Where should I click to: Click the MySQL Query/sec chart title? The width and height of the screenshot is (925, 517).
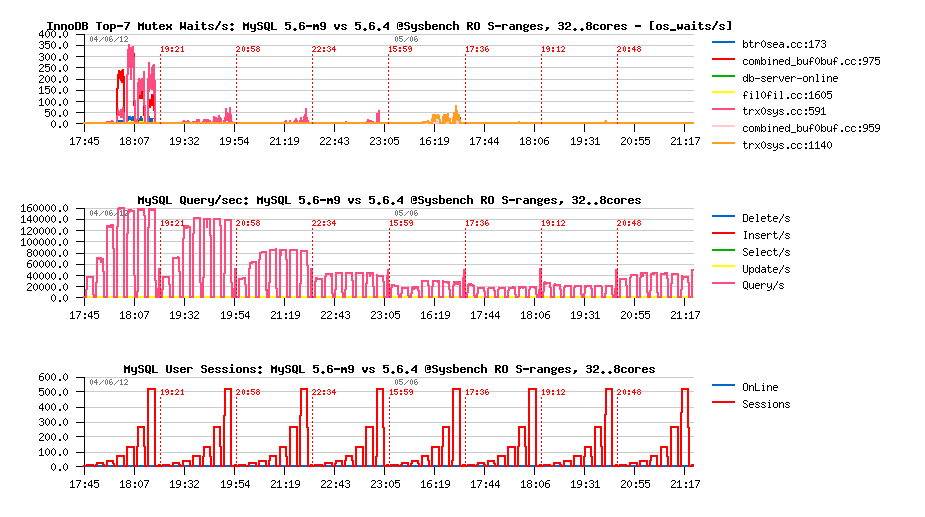click(389, 200)
